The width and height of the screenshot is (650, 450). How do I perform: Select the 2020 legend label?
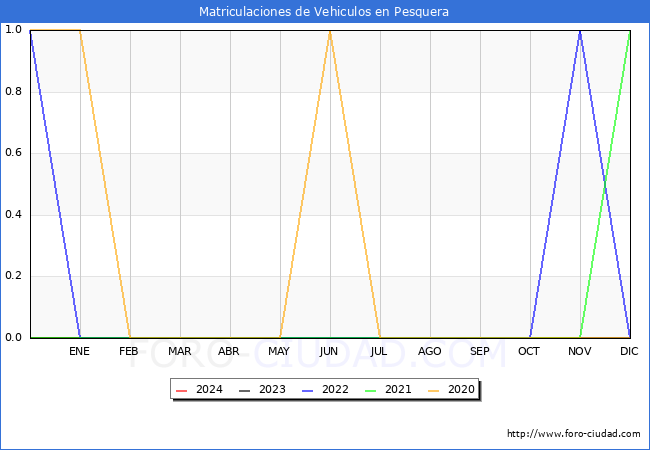point(461,390)
